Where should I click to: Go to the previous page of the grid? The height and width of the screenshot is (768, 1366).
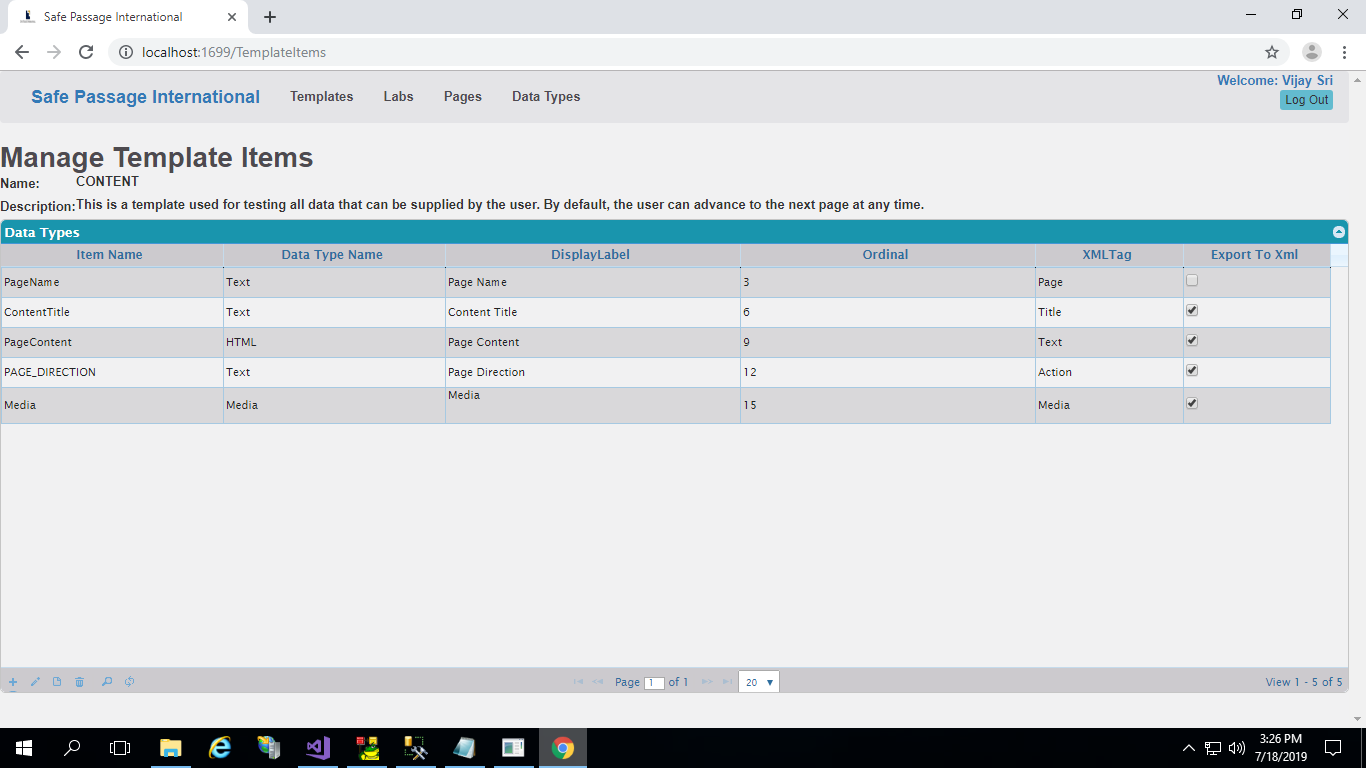tap(598, 682)
